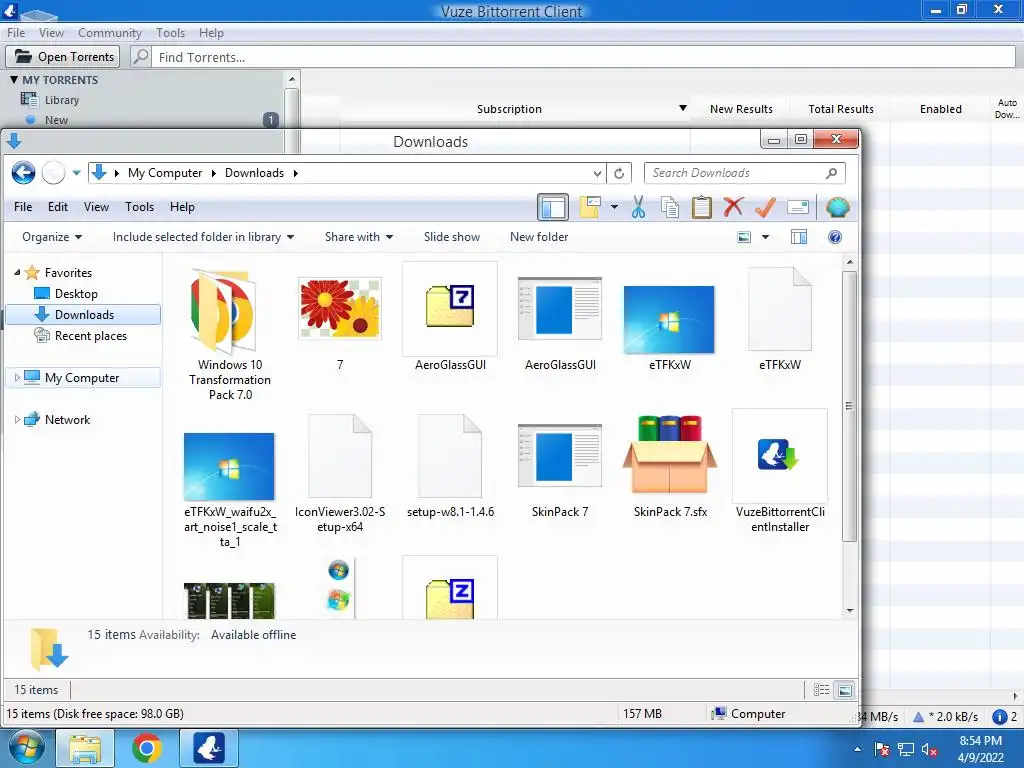Select New in Vuze sidebar

(x=56, y=120)
